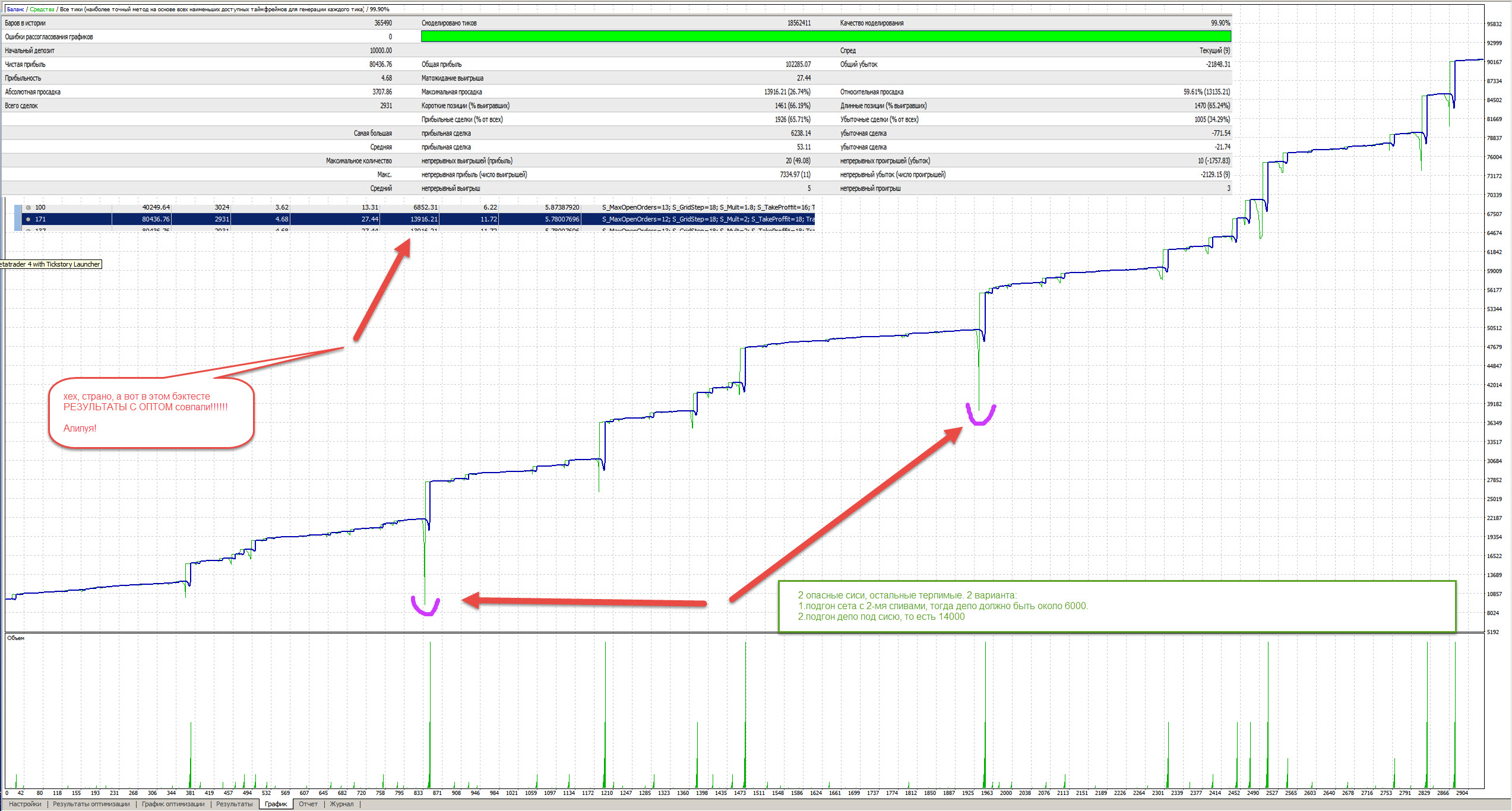Click Начальный депозит value 10000.00
This screenshot has height=811, width=1512.
[x=380, y=50]
